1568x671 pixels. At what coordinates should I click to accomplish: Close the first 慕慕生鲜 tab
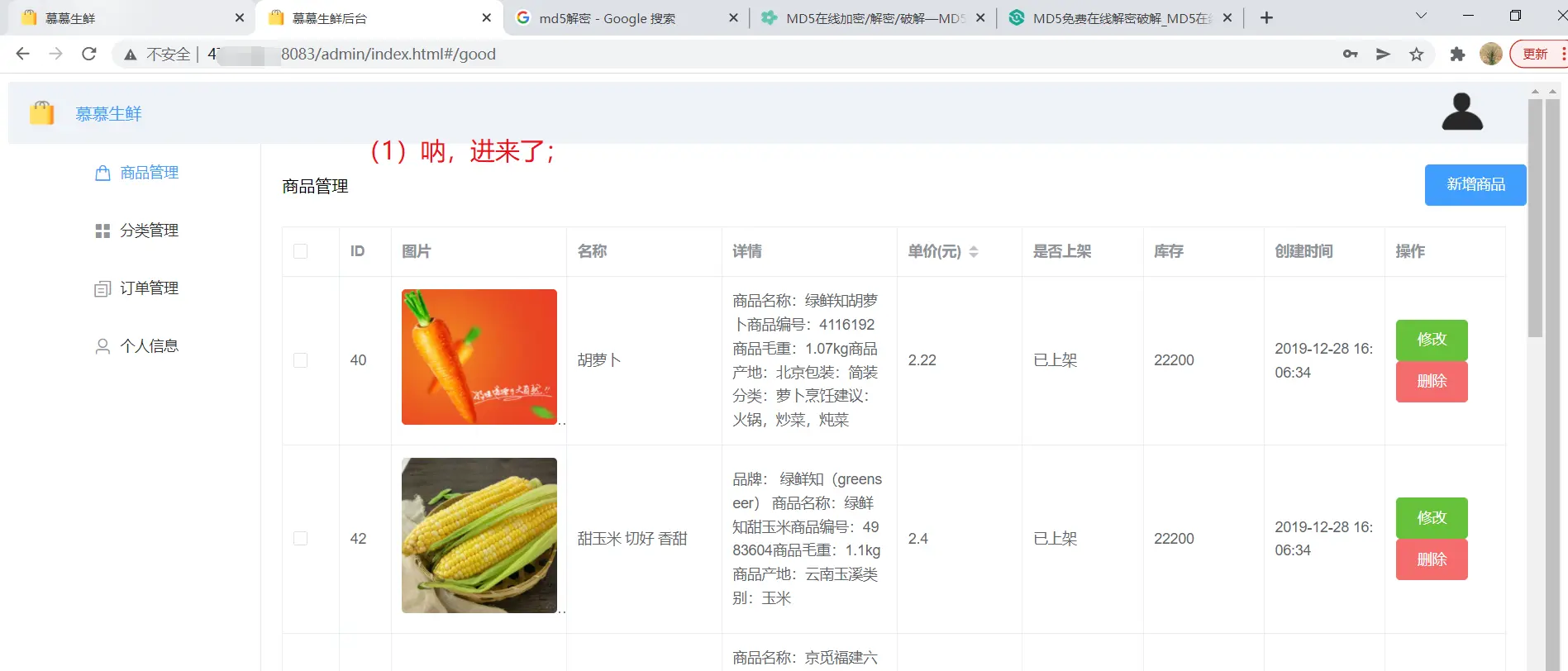tap(240, 17)
